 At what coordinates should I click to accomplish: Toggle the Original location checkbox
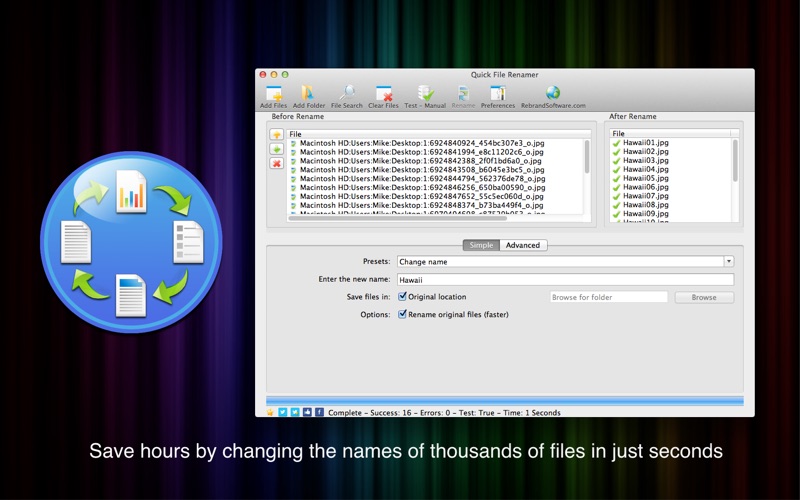(402, 297)
